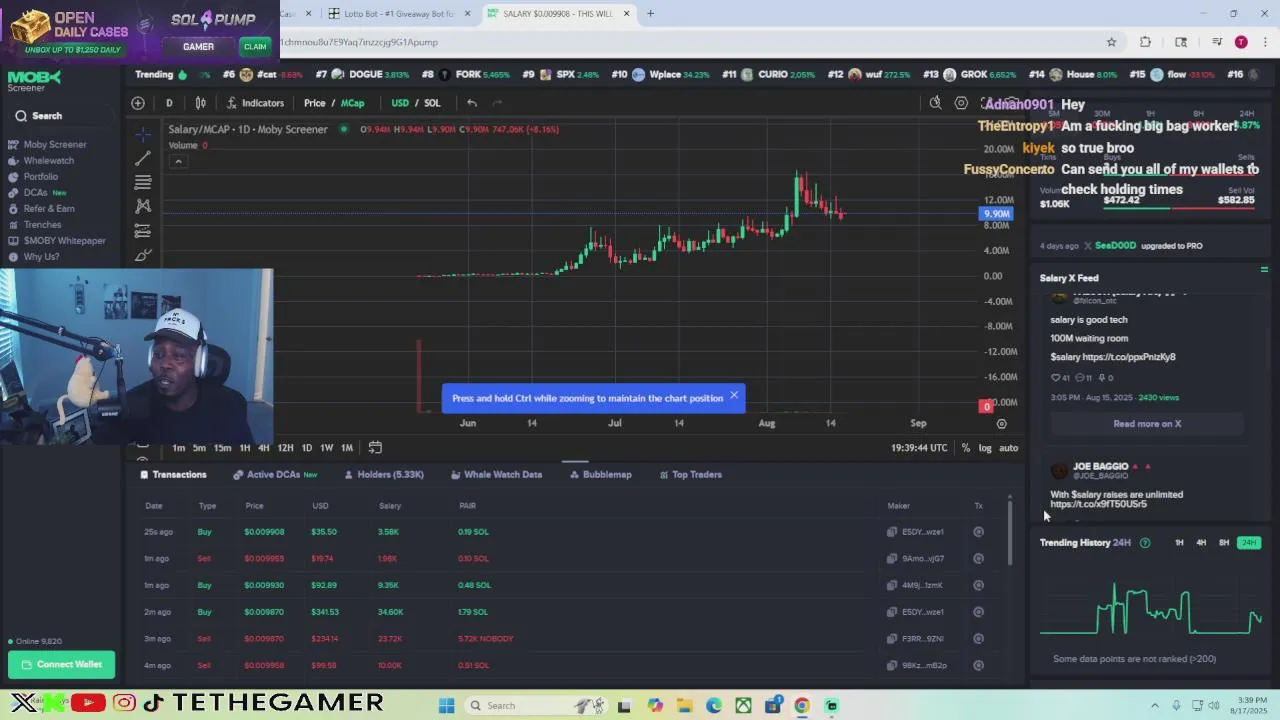Set Trending History range to 1H
1280x720 pixels.
pos(1179,543)
